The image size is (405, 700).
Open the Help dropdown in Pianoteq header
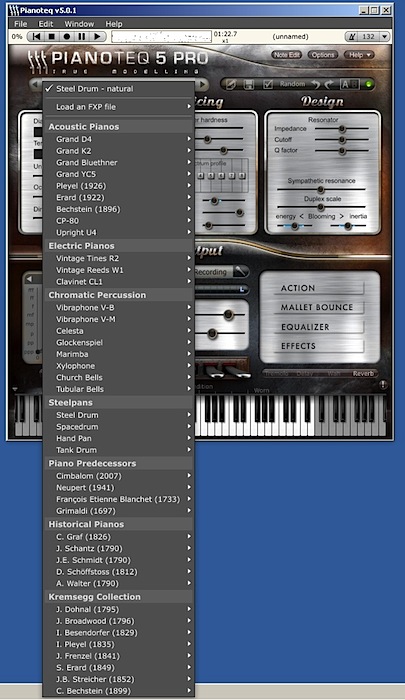(359, 55)
